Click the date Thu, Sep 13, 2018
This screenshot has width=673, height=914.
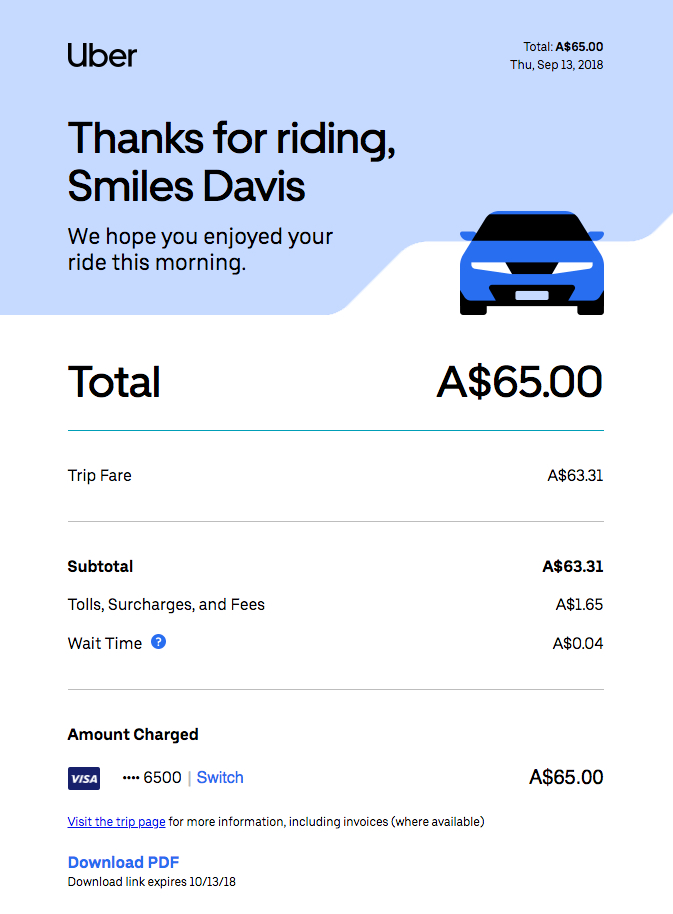556,65
